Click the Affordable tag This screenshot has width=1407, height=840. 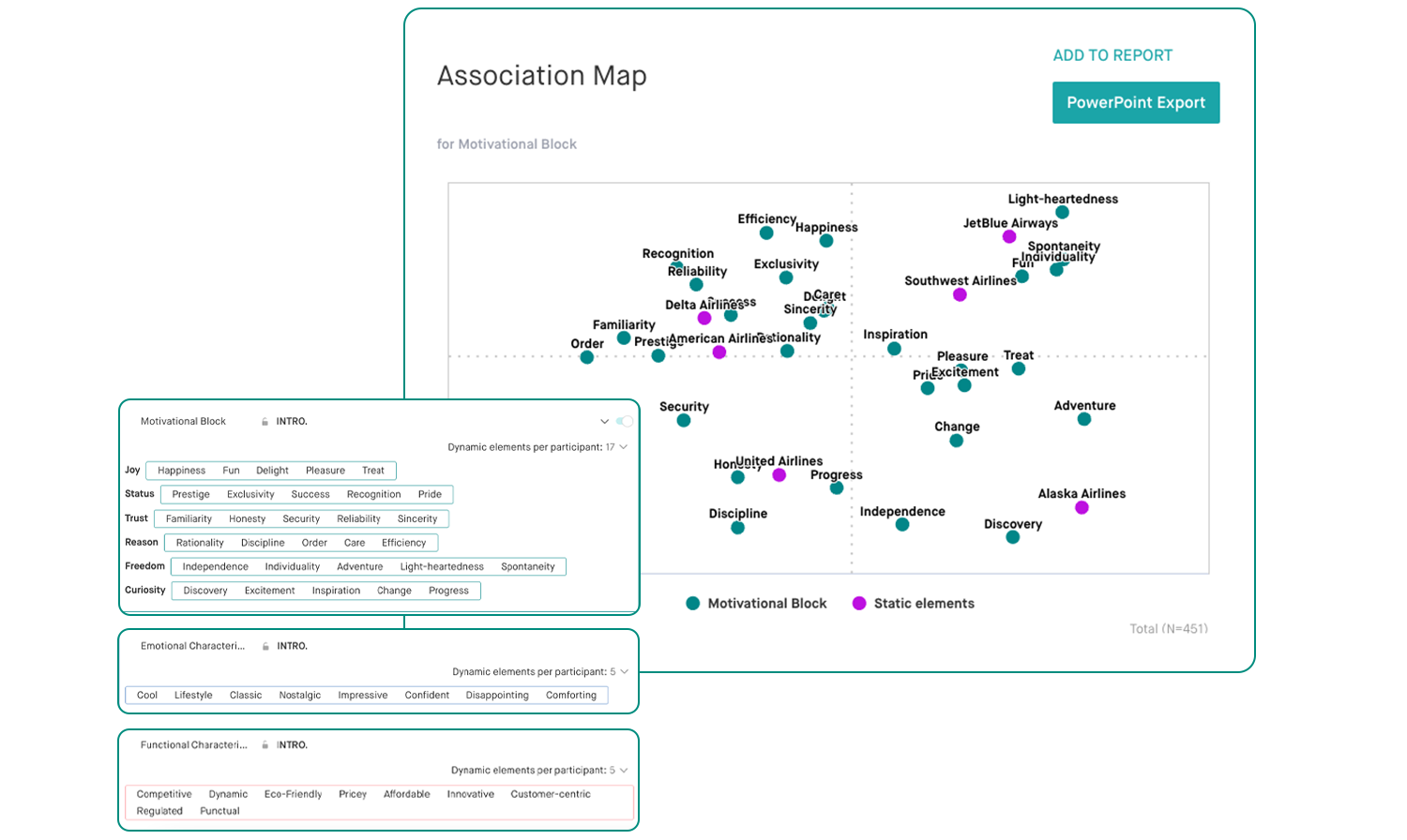click(x=407, y=794)
